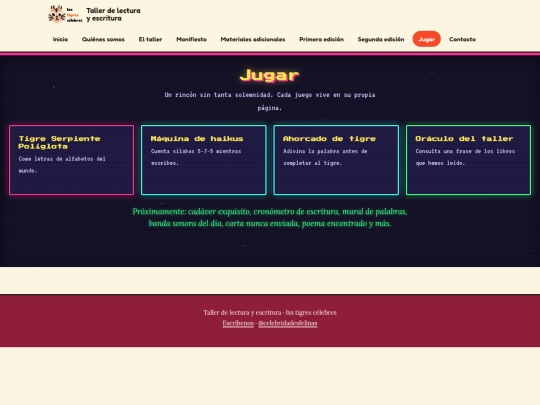
Task: Click 'Adivina la palabra' description text
Action: [x=325, y=157]
